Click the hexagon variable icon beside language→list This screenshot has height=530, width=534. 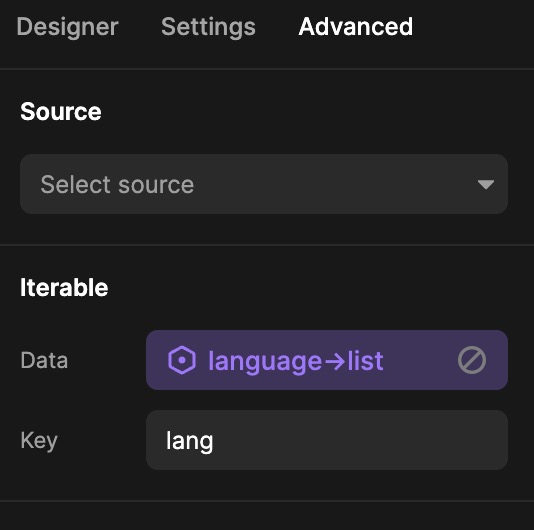tap(182, 360)
